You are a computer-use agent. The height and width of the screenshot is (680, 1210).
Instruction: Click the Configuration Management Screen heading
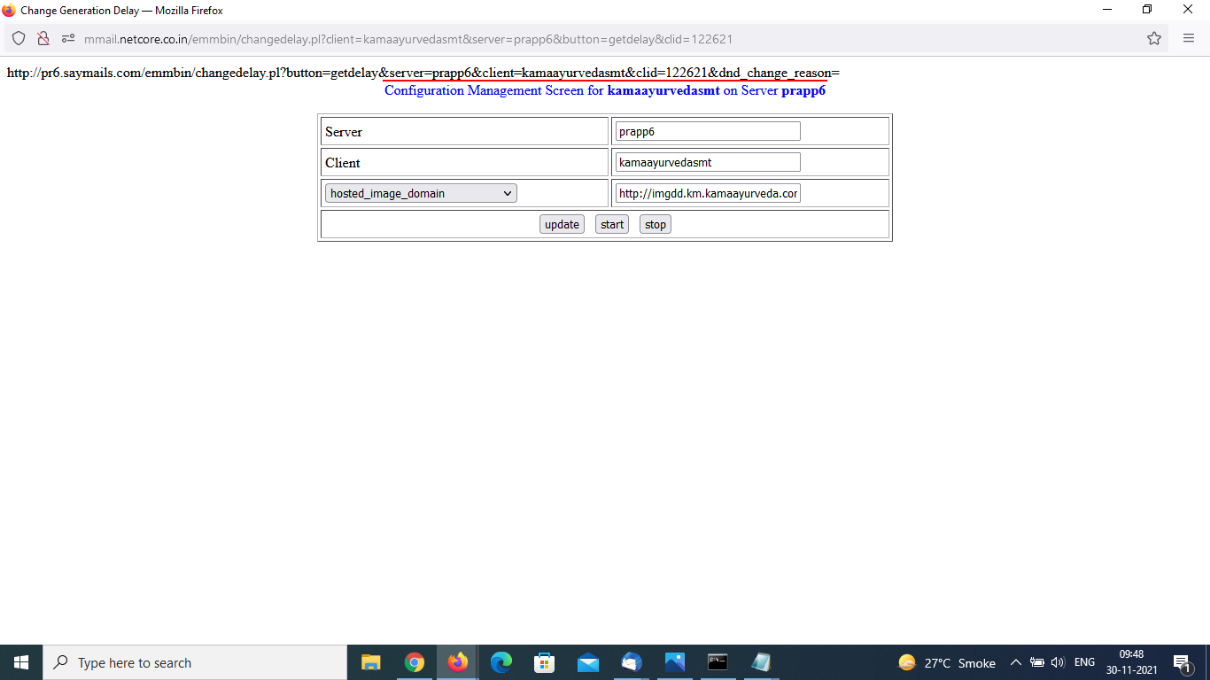[605, 90]
